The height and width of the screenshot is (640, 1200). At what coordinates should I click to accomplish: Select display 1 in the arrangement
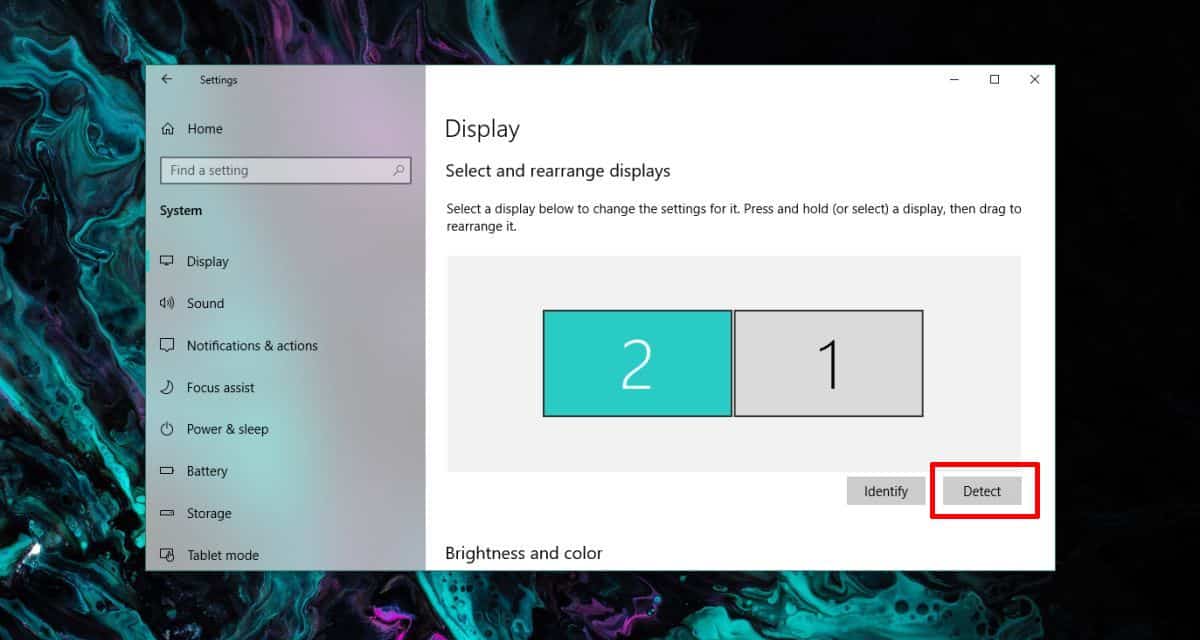tap(829, 363)
